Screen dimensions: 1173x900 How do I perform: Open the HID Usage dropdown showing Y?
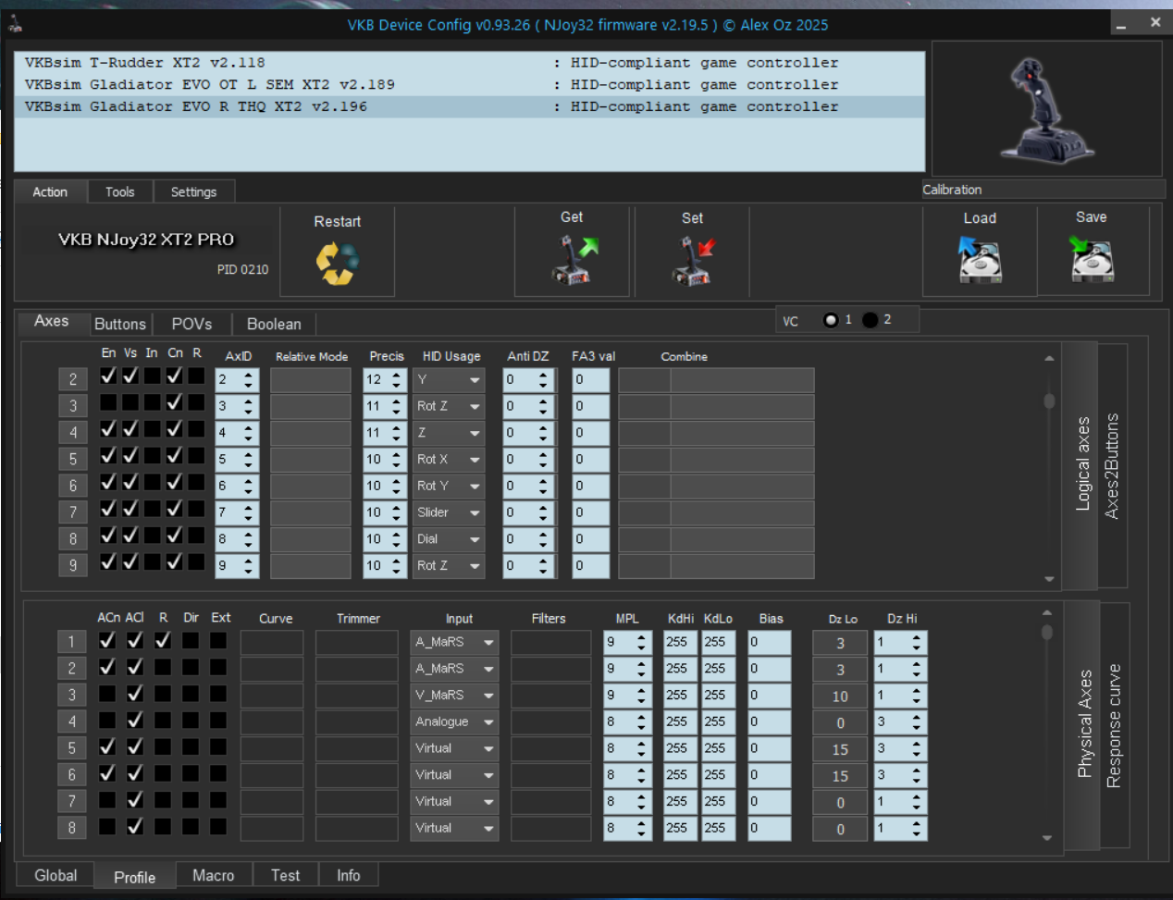tap(449, 380)
